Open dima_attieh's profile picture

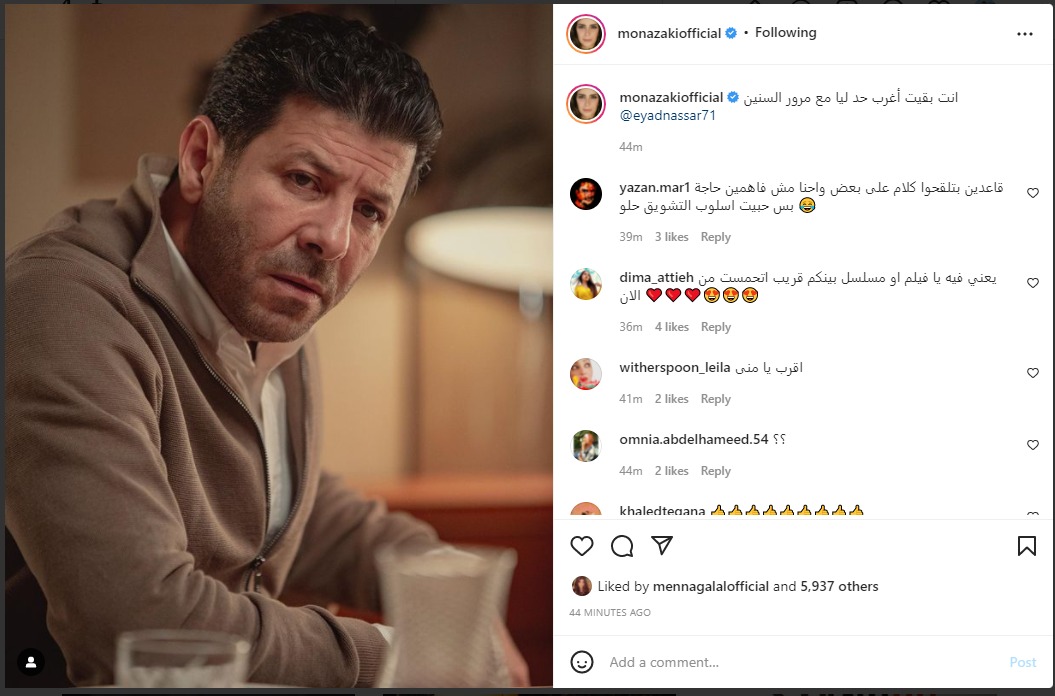(x=587, y=284)
